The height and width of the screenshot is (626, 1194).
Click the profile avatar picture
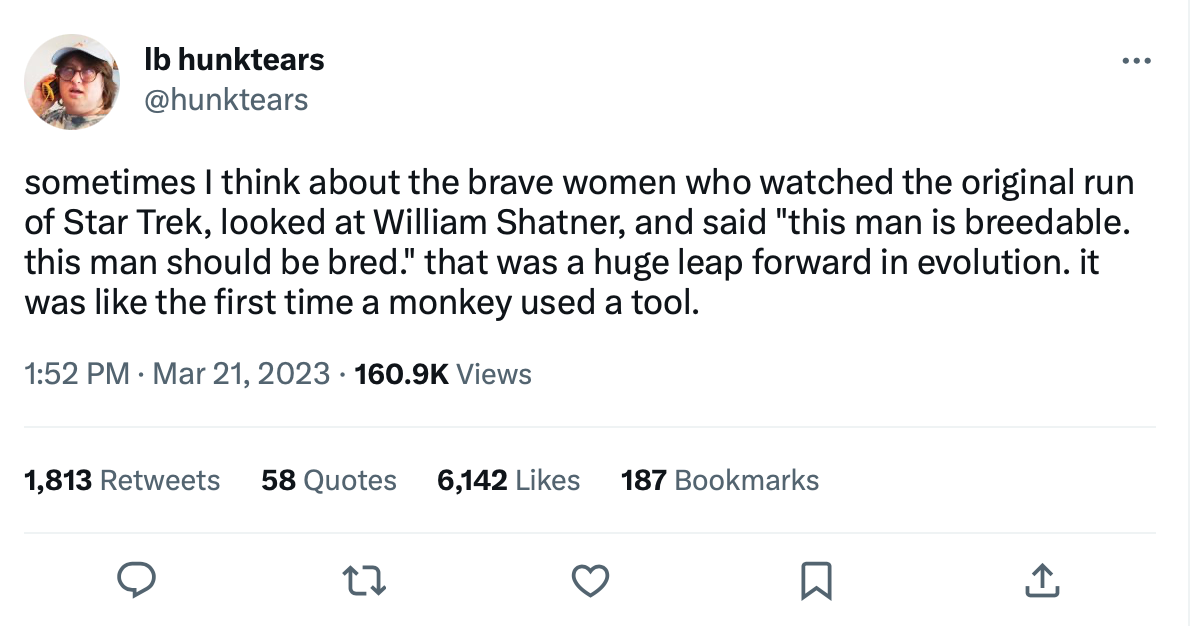pyautogui.click(x=67, y=81)
